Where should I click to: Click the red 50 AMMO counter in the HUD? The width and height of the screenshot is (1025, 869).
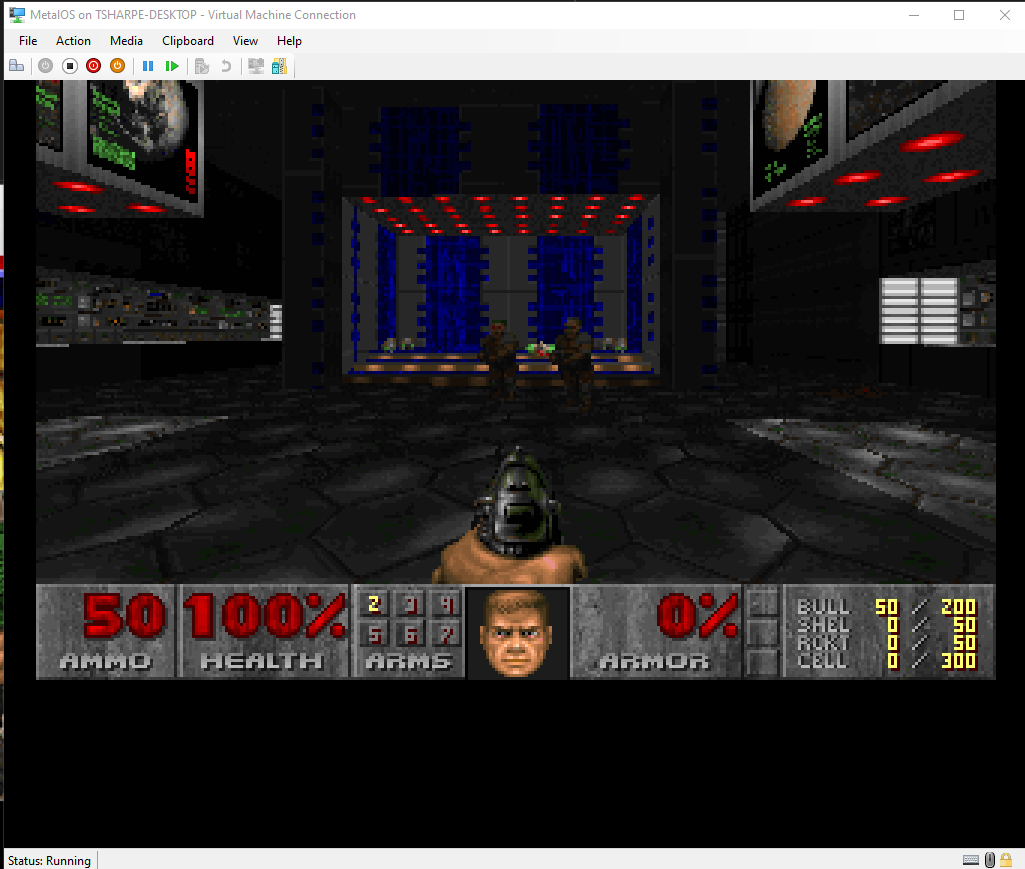pos(124,615)
